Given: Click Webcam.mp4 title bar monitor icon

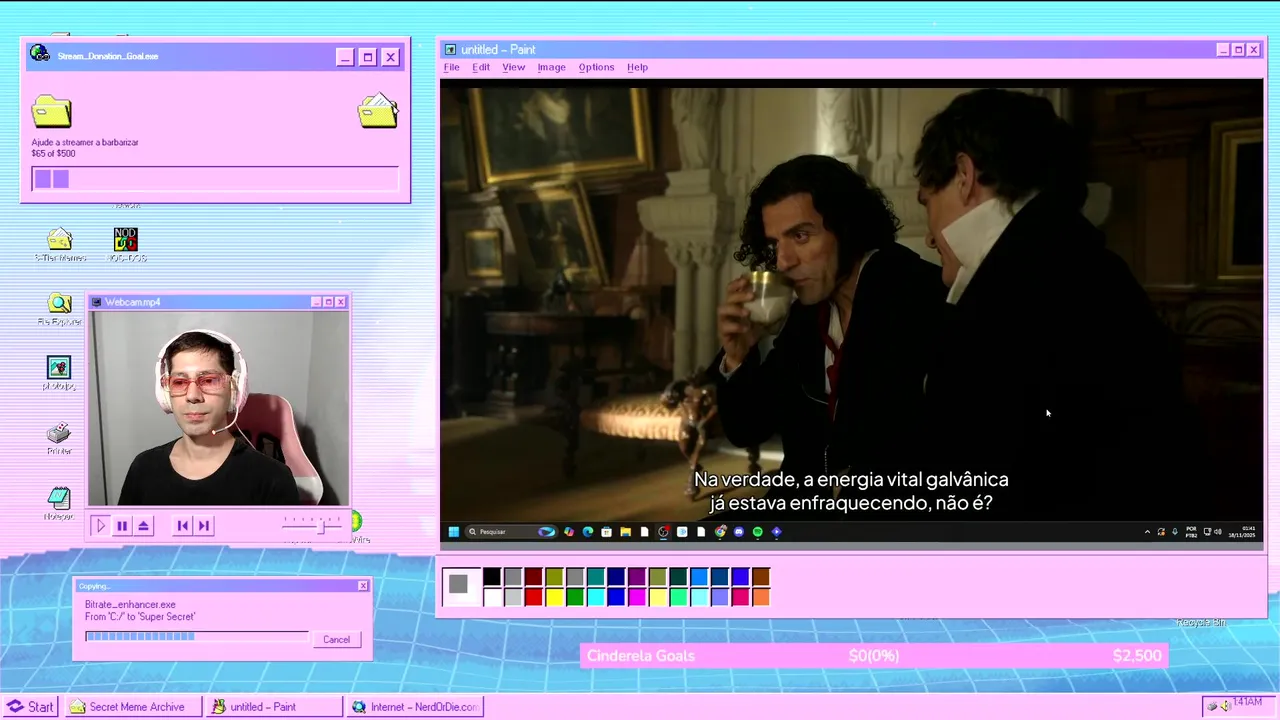Looking at the screenshot, I should (x=97, y=302).
